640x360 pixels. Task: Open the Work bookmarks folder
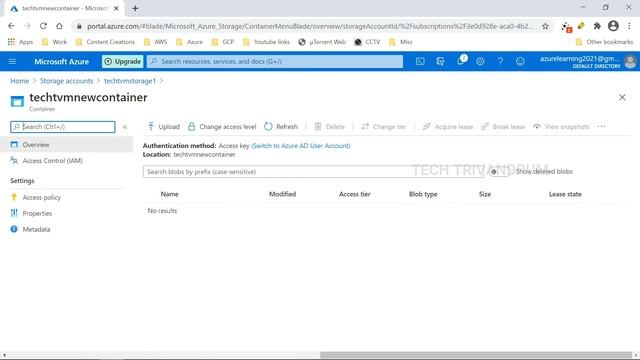pyautogui.click(x=54, y=42)
